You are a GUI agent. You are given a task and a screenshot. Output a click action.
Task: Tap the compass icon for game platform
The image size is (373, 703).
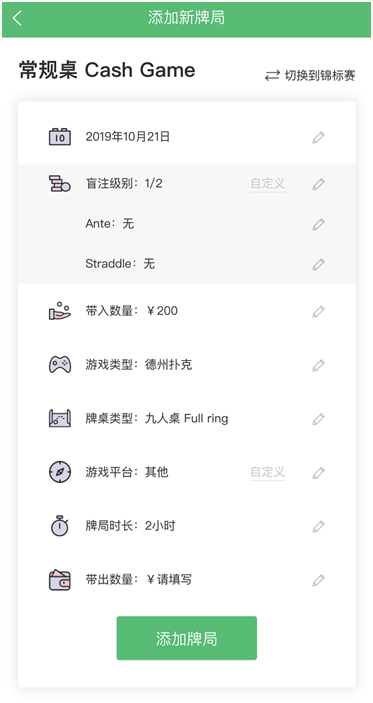pos(60,472)
